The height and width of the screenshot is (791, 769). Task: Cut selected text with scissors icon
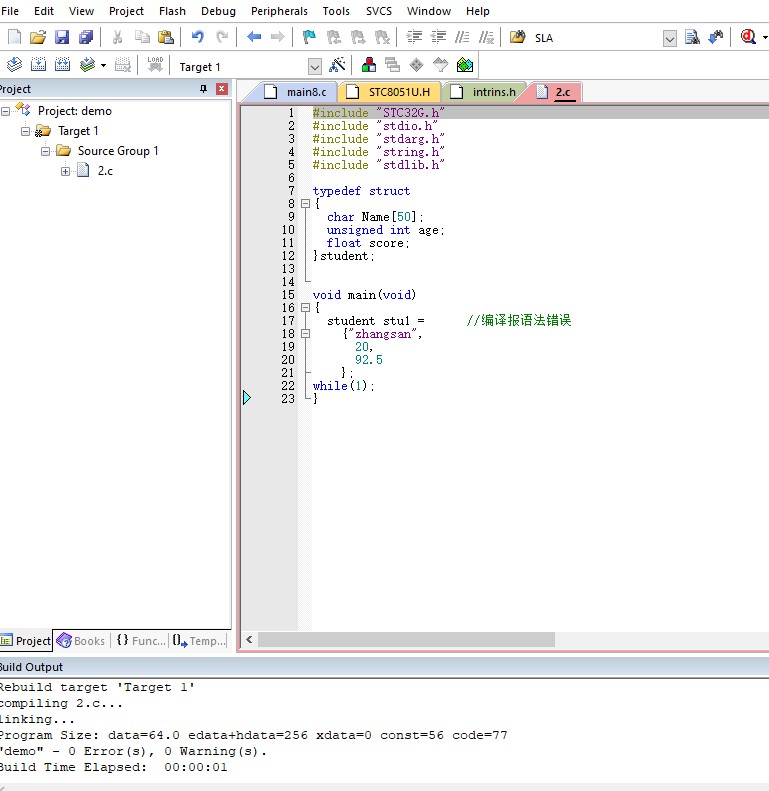click(118, 37)
